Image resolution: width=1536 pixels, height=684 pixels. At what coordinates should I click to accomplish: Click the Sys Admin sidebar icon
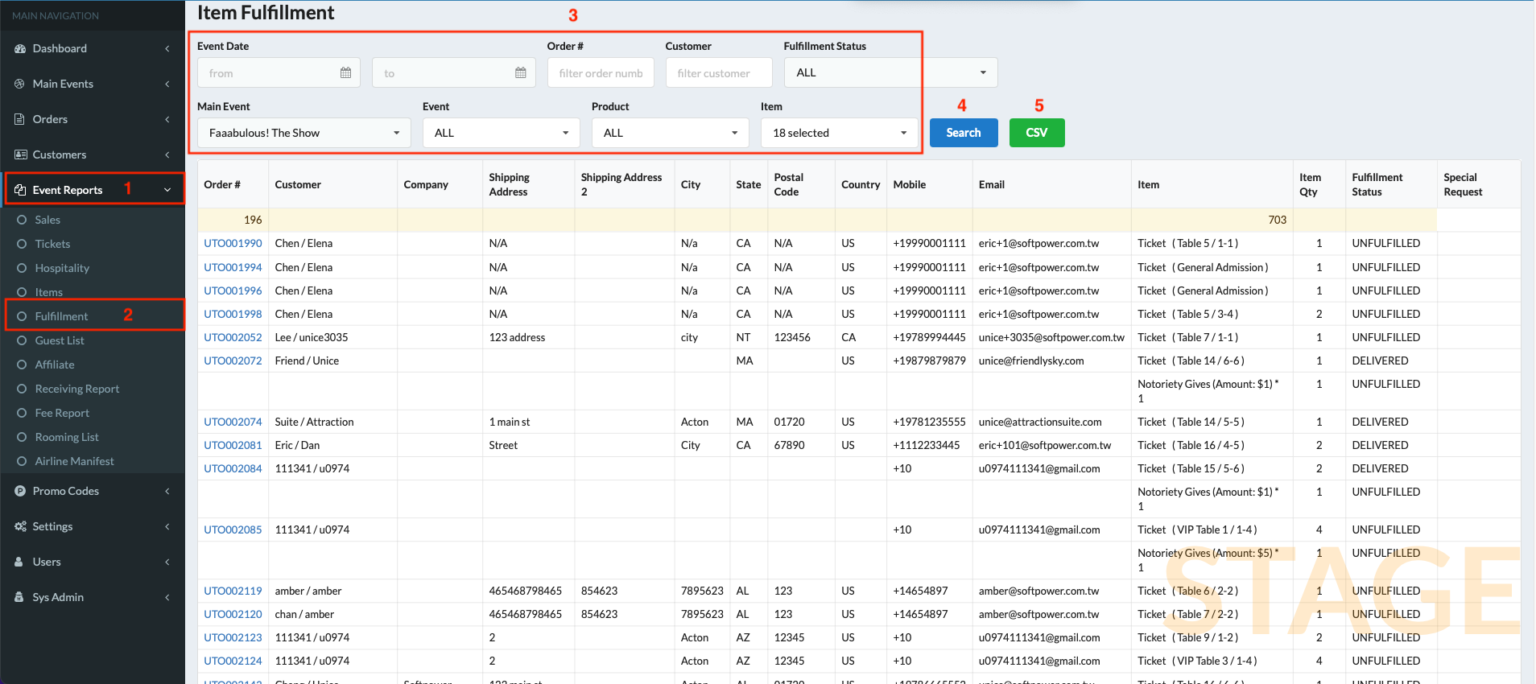click(20, 597)
